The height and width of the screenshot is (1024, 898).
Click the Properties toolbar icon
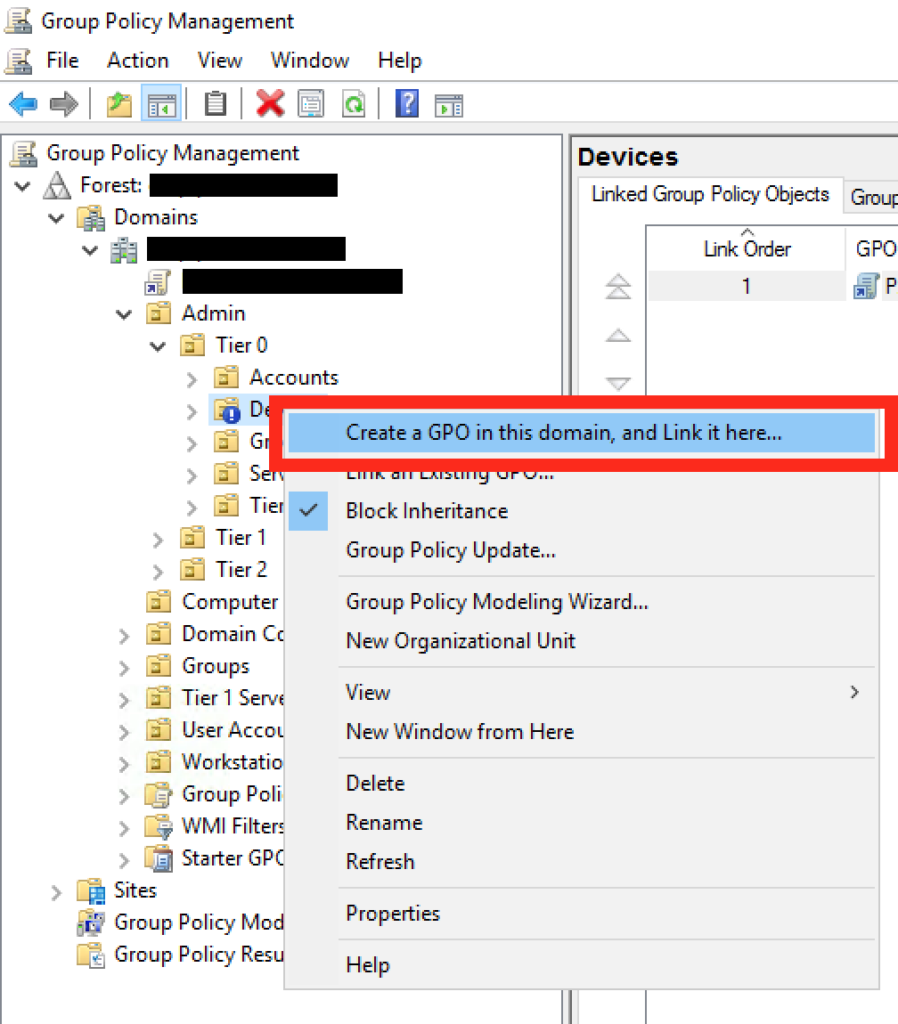311,104
